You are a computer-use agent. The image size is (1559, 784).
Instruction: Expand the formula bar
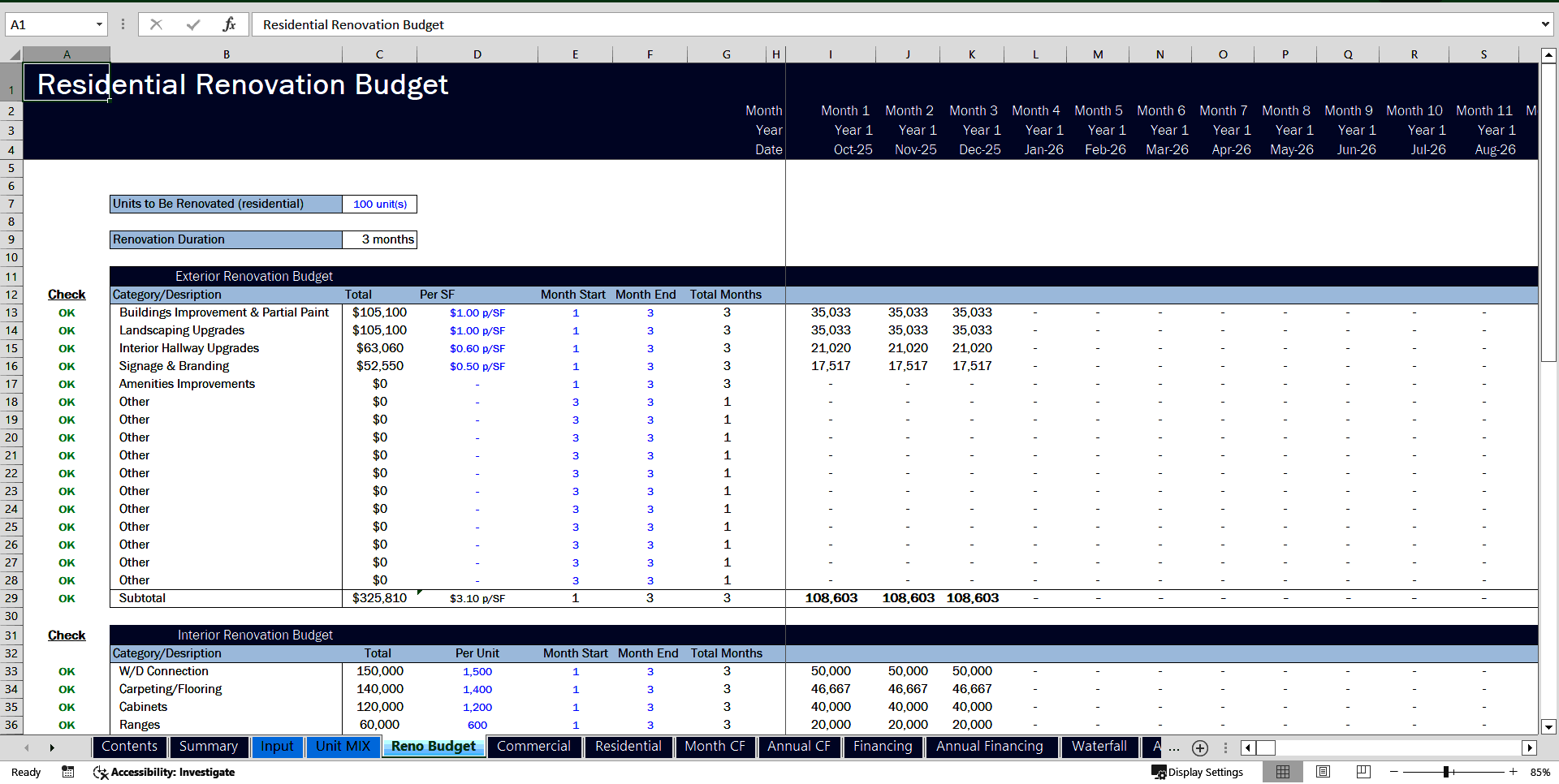point(1544,24)
